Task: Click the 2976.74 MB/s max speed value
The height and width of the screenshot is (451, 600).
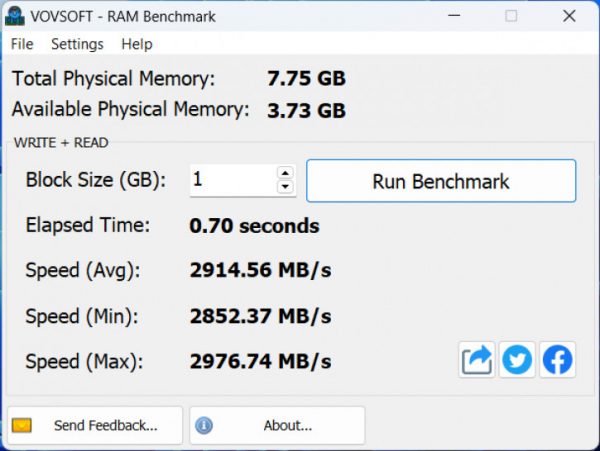Action: click(x=260, y=361)
